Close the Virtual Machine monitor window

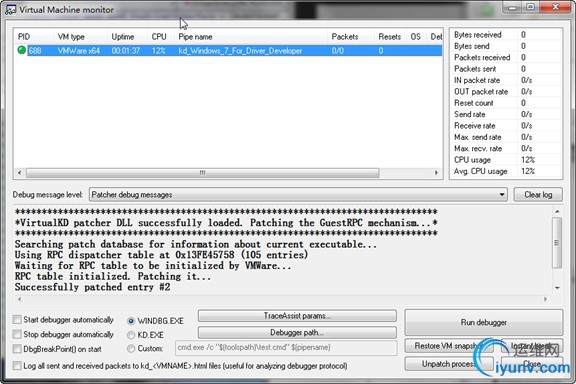556,7
